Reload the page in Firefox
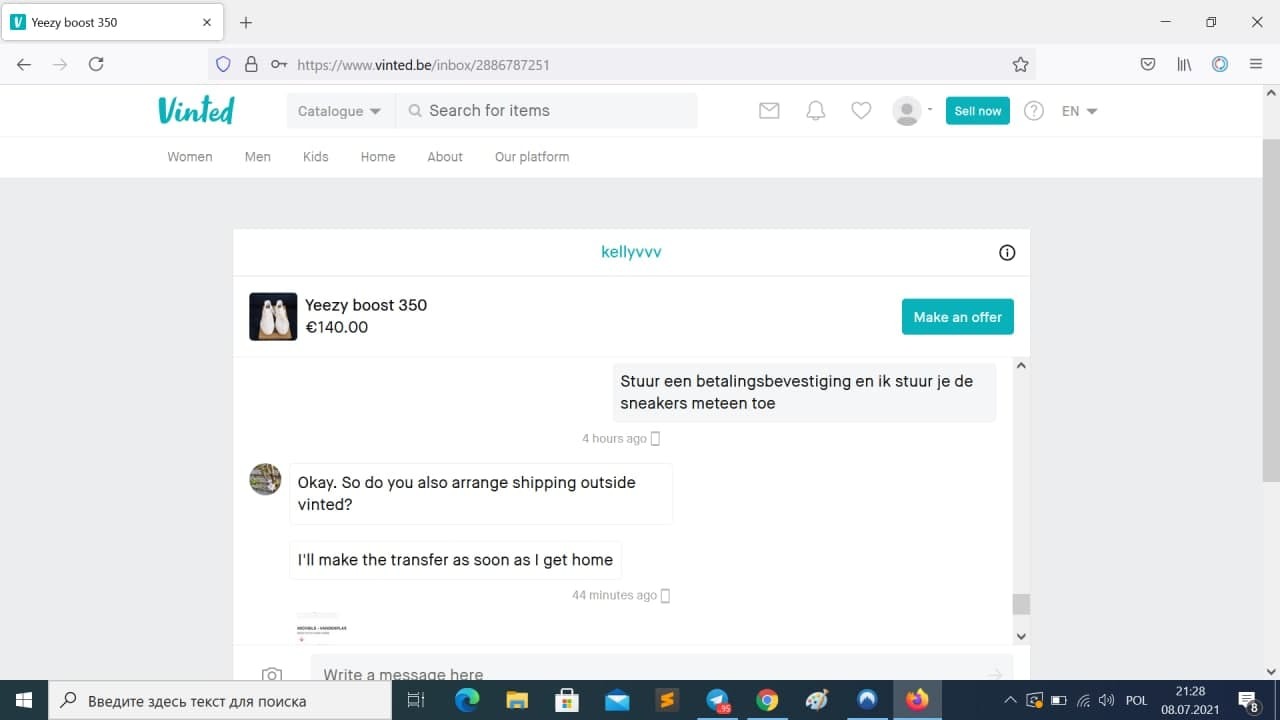The width and height of the screenshot is (1280, 720). pos(96,64)
